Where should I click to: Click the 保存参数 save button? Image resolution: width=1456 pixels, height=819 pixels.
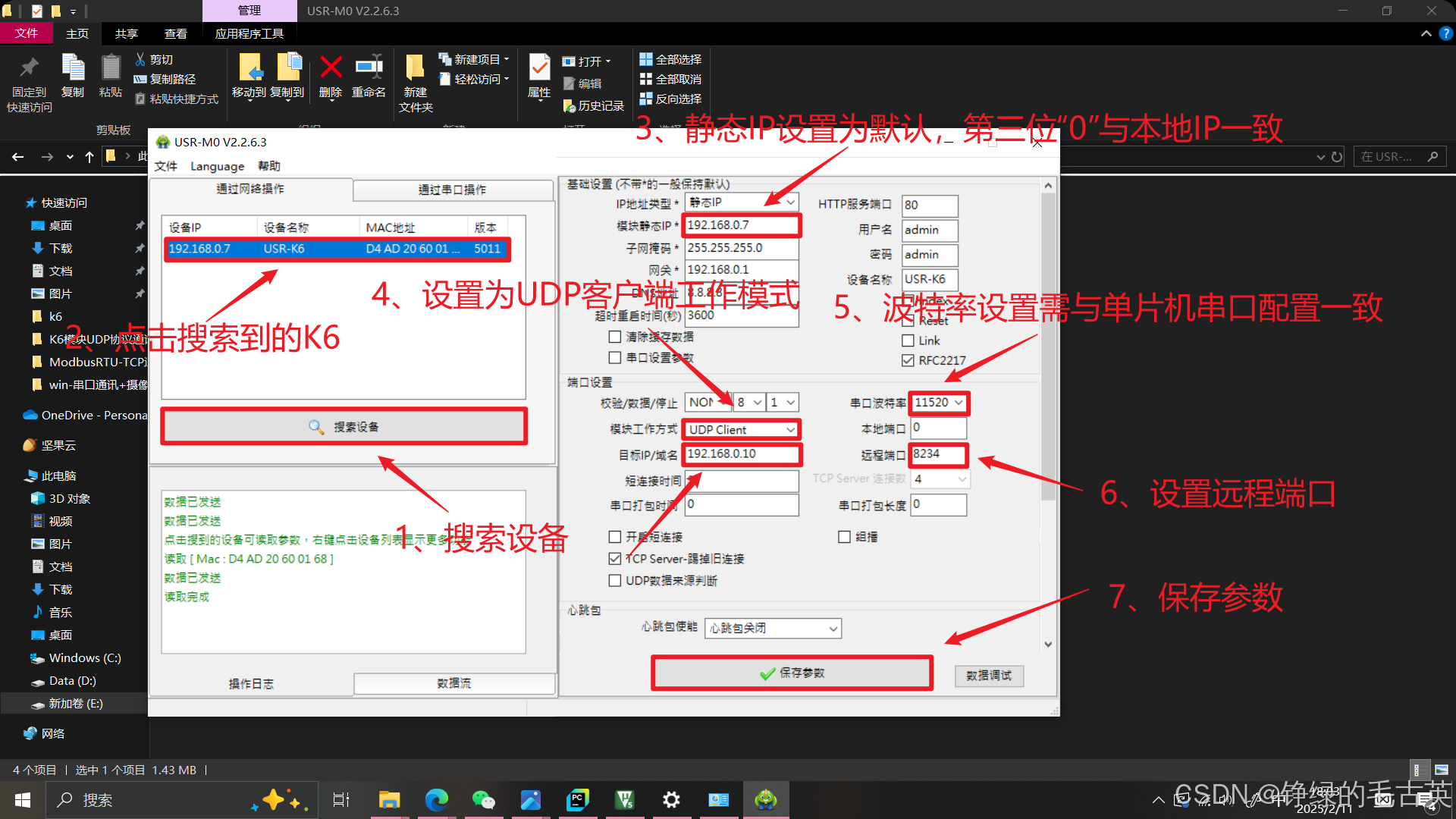point(792,673)
